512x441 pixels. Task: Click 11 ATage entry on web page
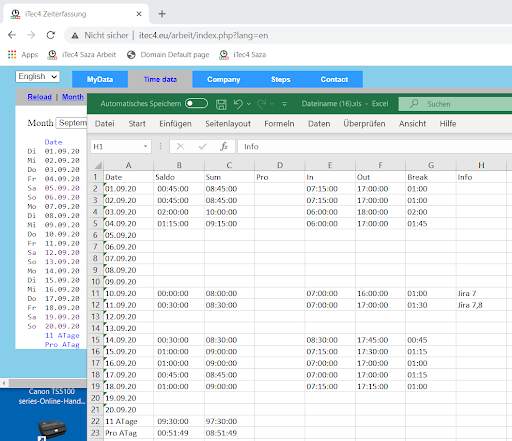[62, 335]
